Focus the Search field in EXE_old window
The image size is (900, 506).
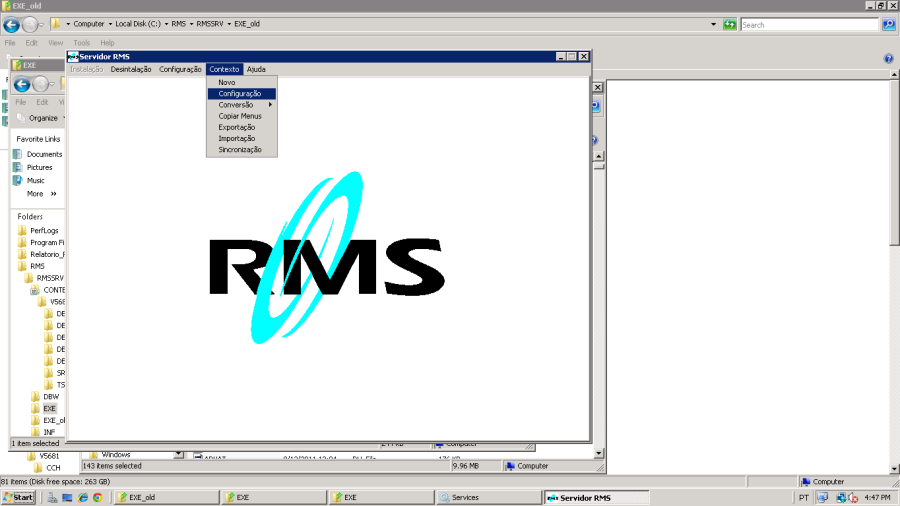pyautogui.click(x=809, y=25)
